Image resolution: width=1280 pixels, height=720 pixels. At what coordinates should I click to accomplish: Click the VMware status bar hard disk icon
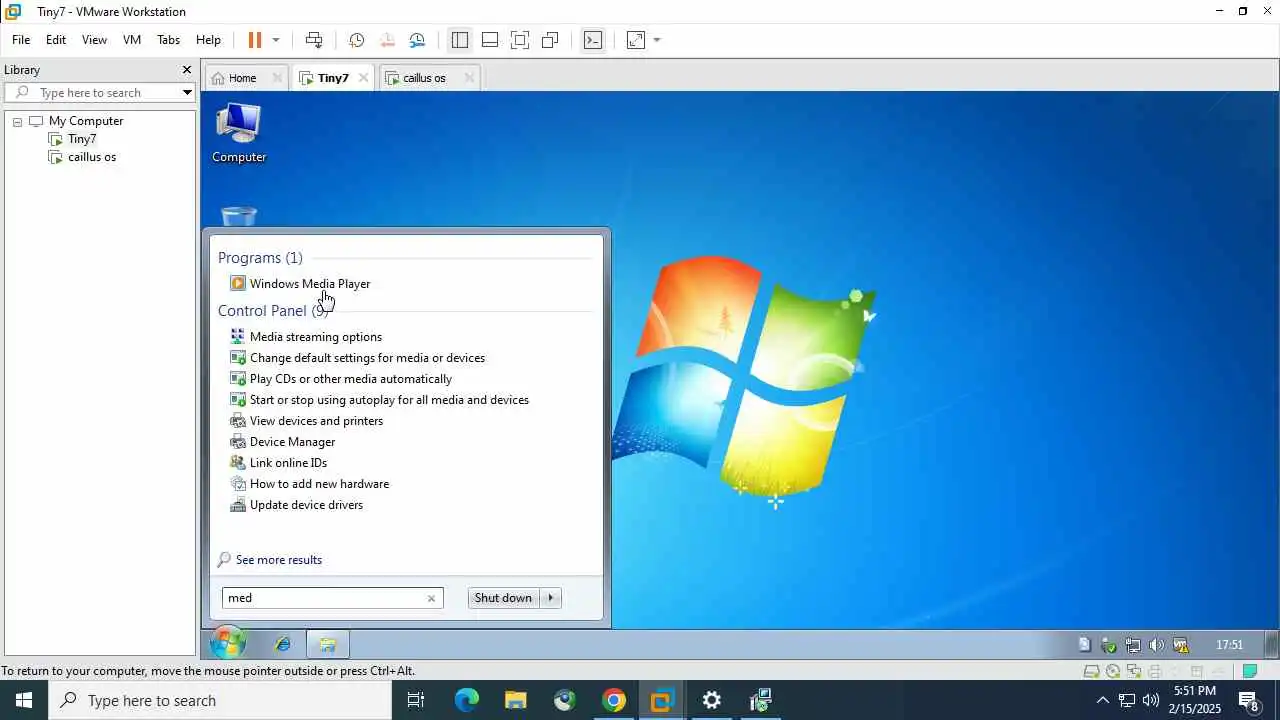coord(1092,671)
